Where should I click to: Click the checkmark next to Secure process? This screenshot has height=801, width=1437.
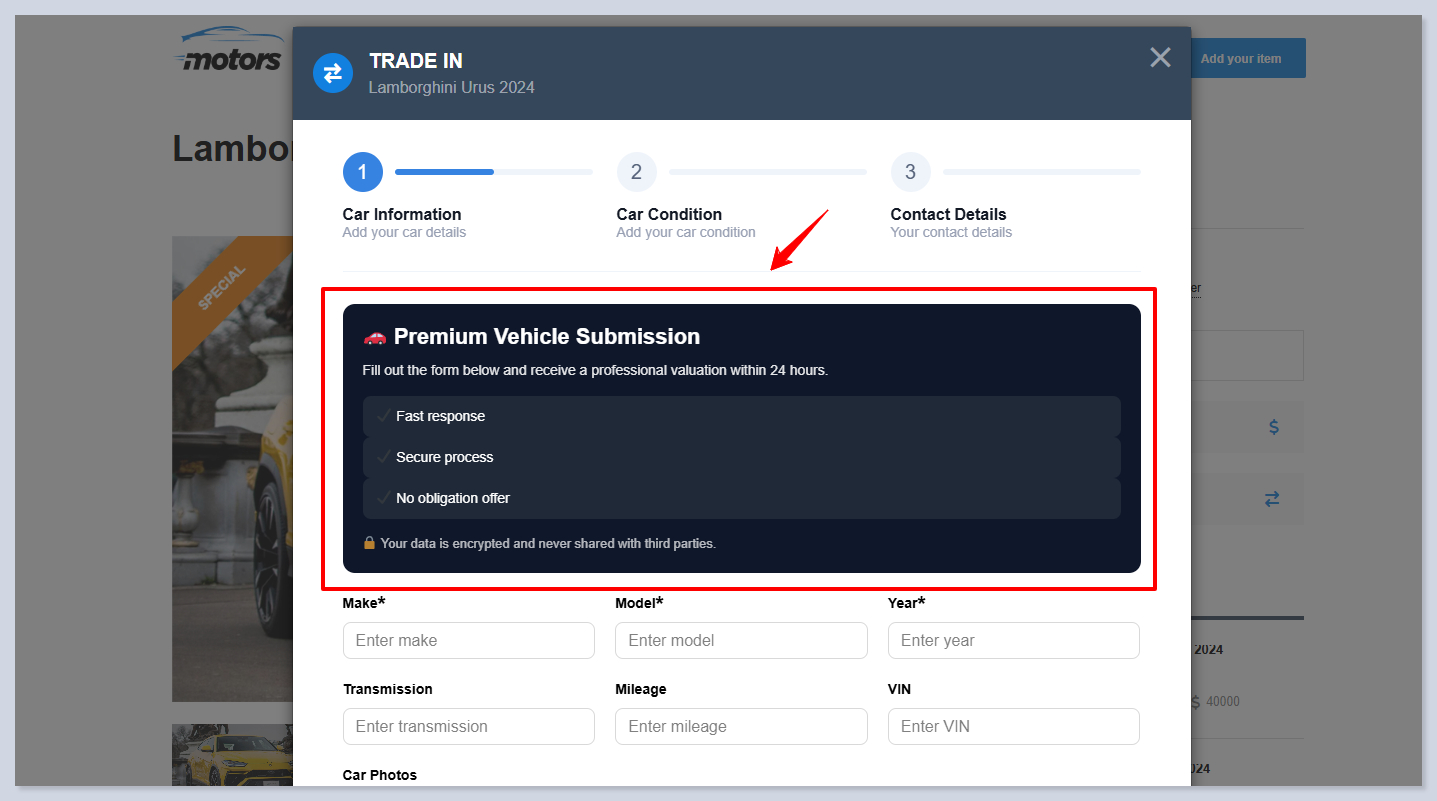tap(383, 457)
